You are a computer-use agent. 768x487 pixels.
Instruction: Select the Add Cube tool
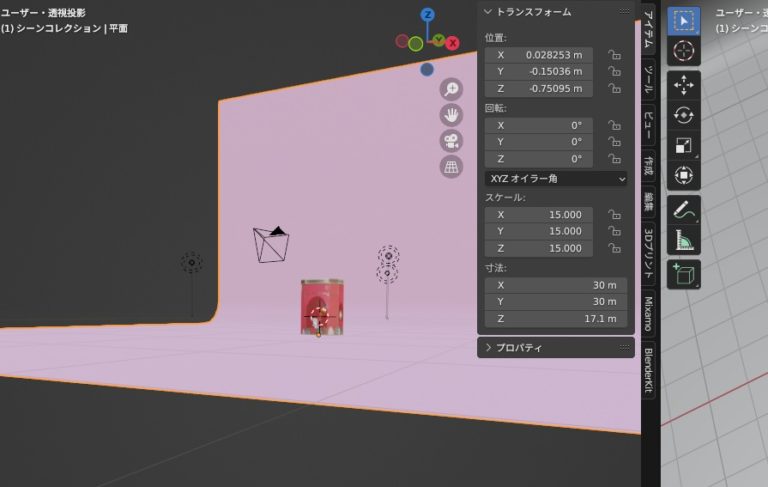[x=683, y=274]
